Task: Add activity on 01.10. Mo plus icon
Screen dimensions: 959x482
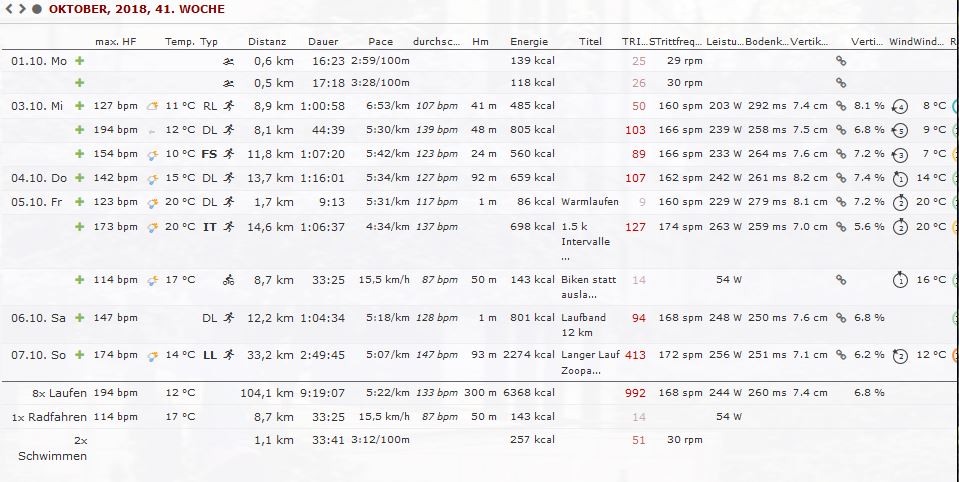Action: (79, 61)
